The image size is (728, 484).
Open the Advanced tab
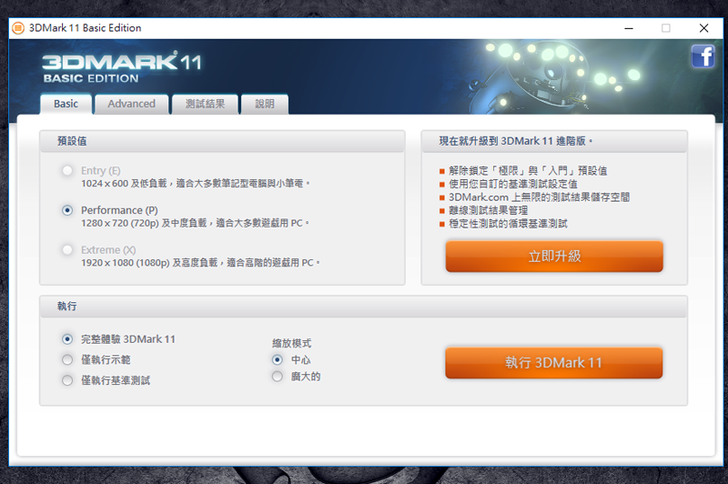pos(131,104)
